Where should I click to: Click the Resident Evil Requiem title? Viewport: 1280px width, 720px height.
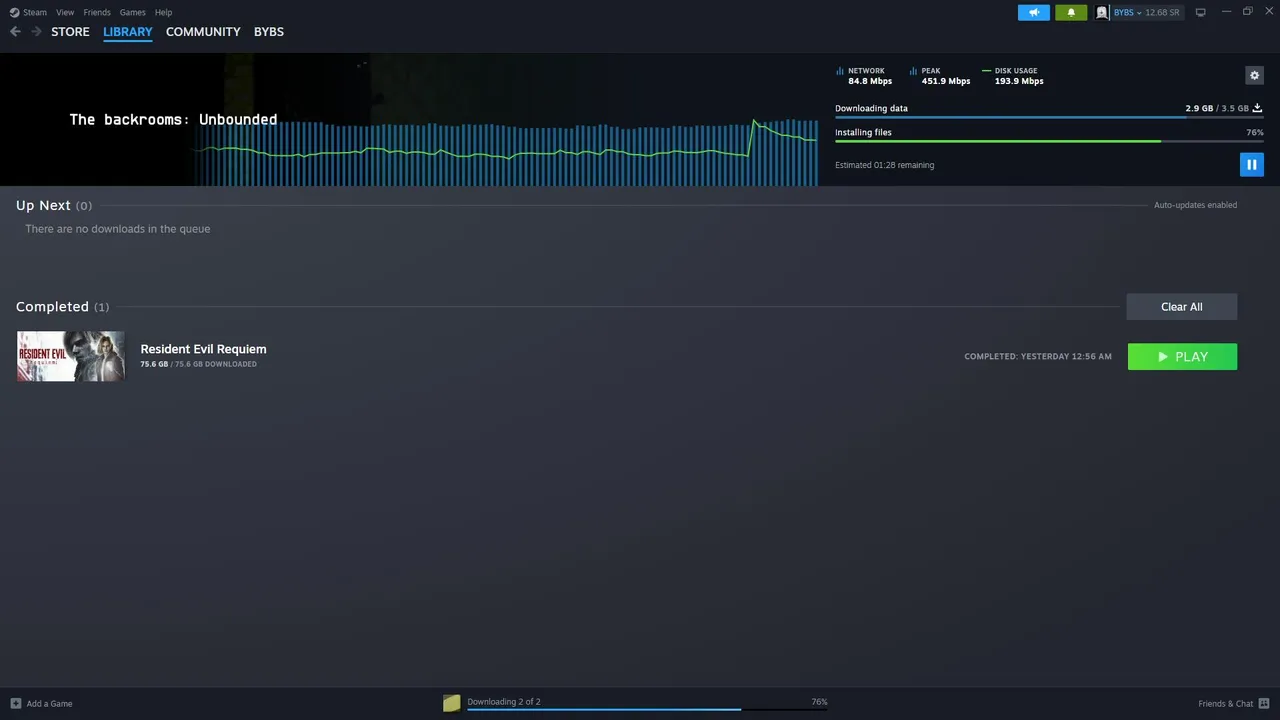pos(203,349)
